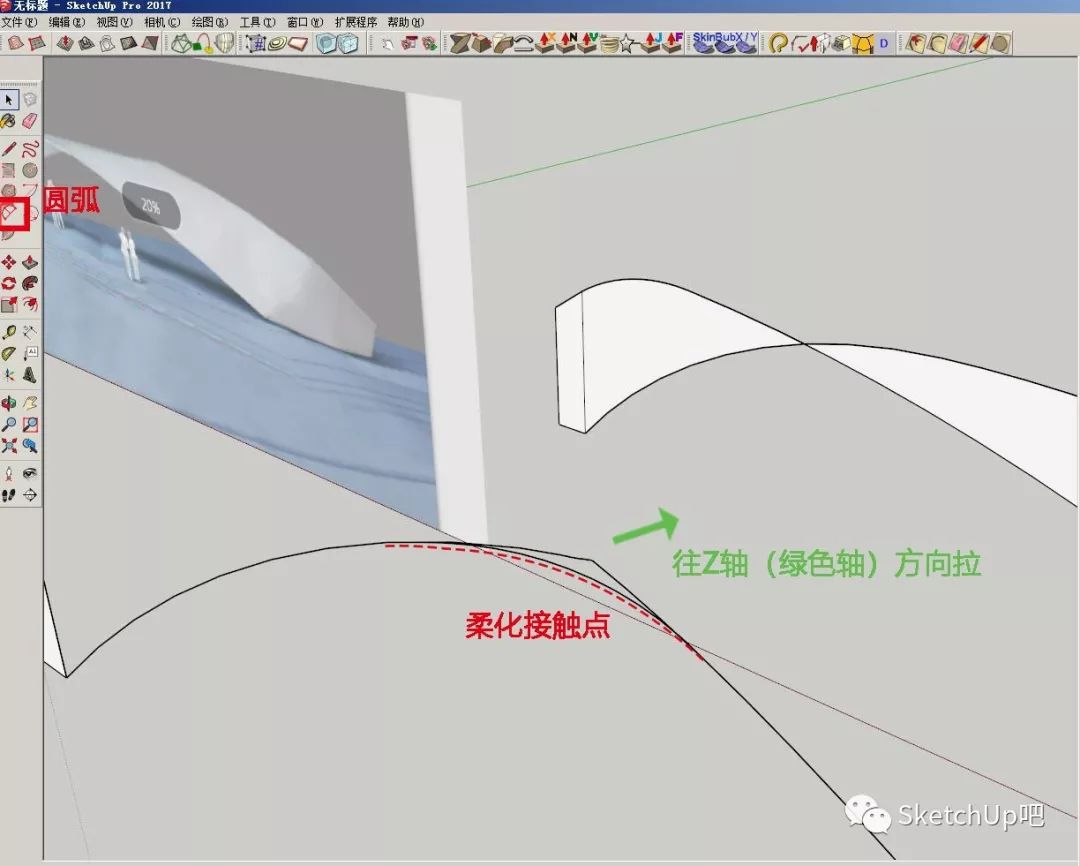Select the Line pencil tool
1080x866 pixels.
9,149
